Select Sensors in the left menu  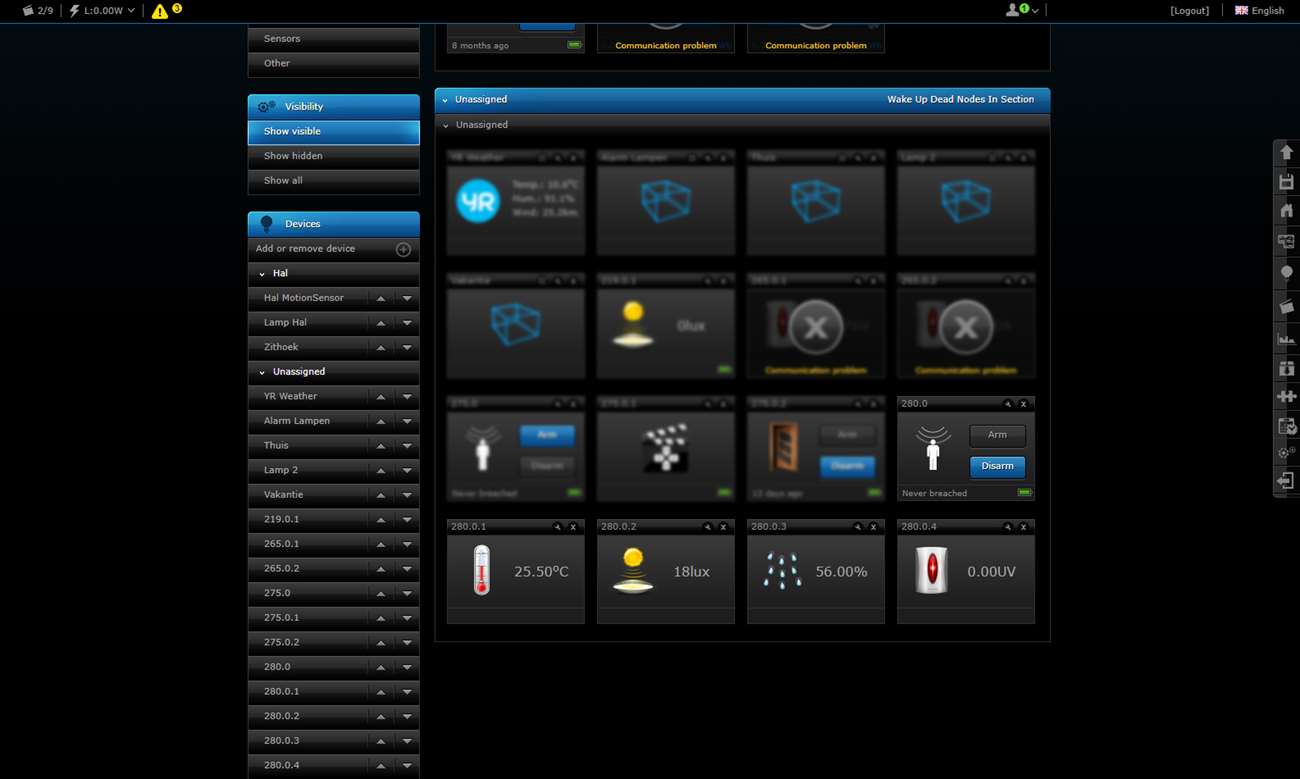333,39
